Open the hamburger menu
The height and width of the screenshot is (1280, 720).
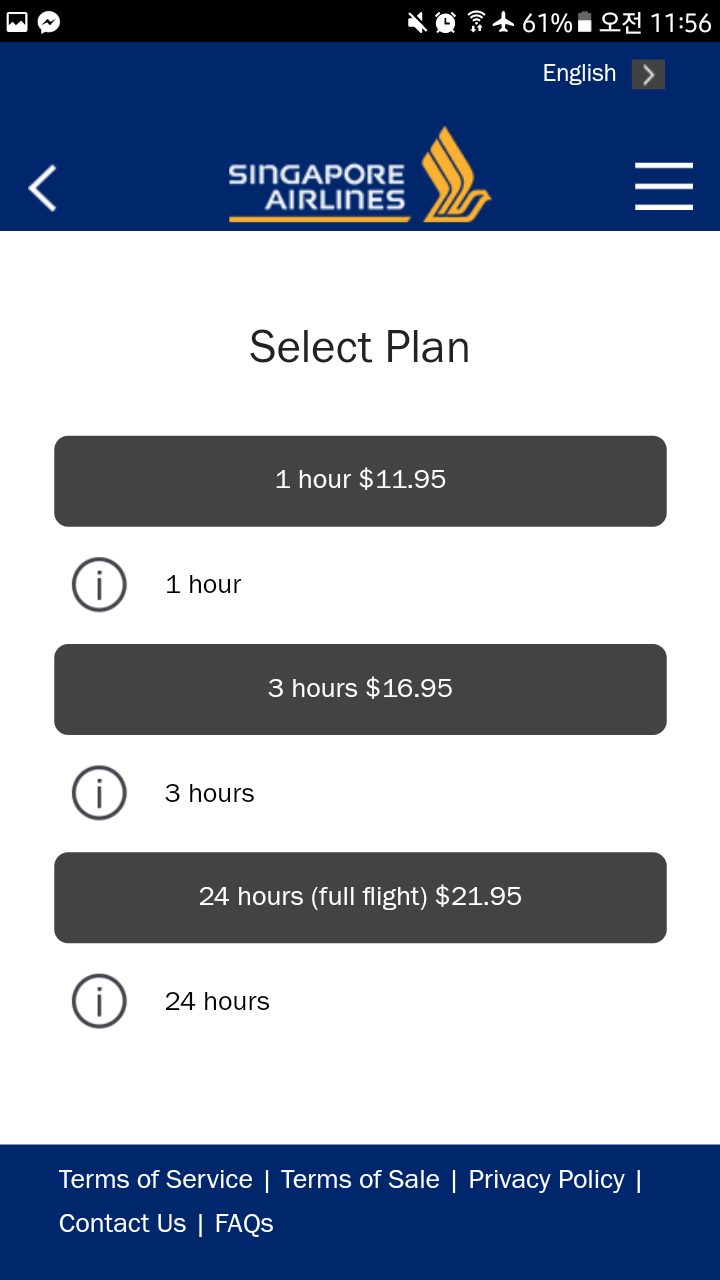(664, 186)
